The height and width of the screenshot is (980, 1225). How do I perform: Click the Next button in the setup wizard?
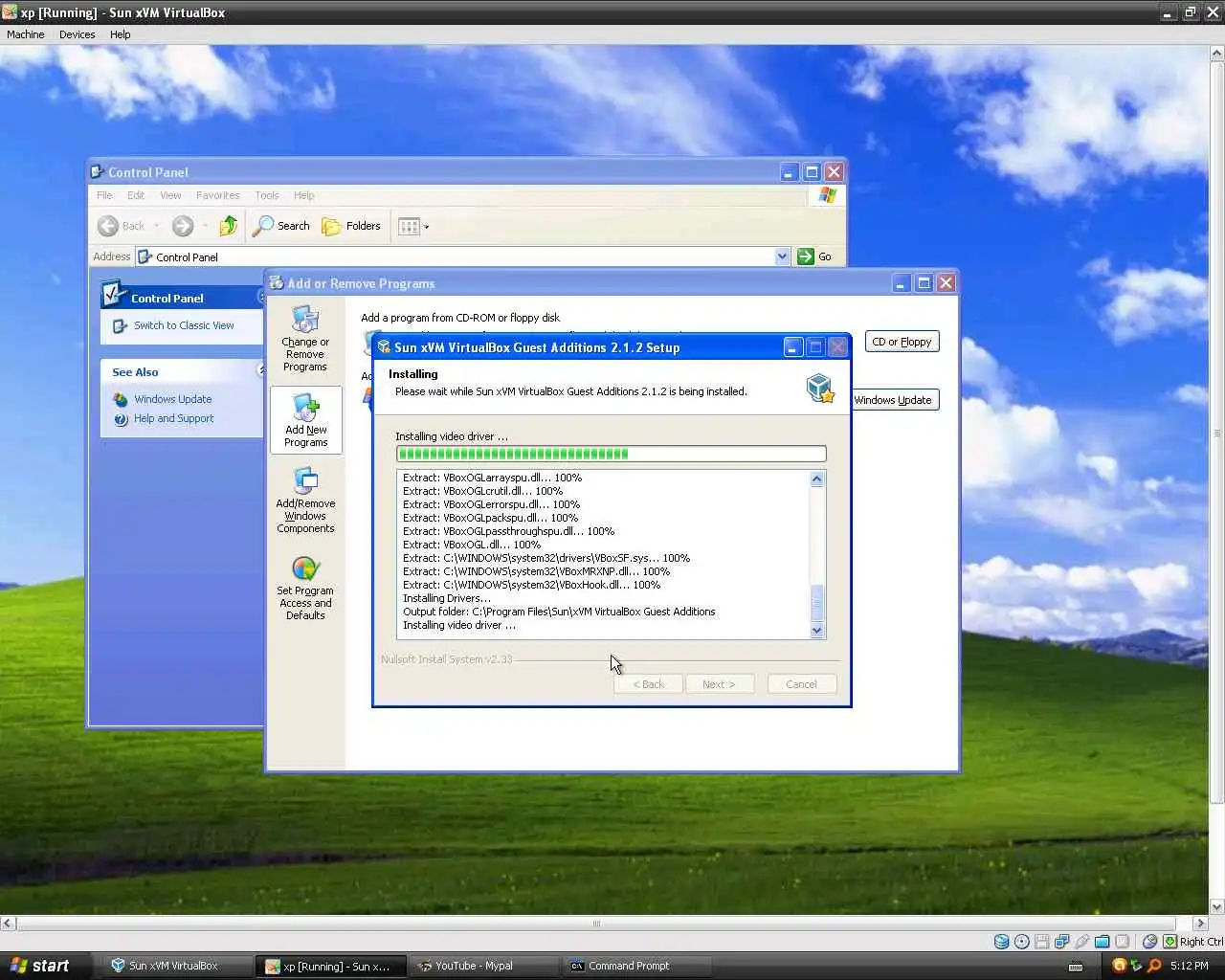(719, 684)
